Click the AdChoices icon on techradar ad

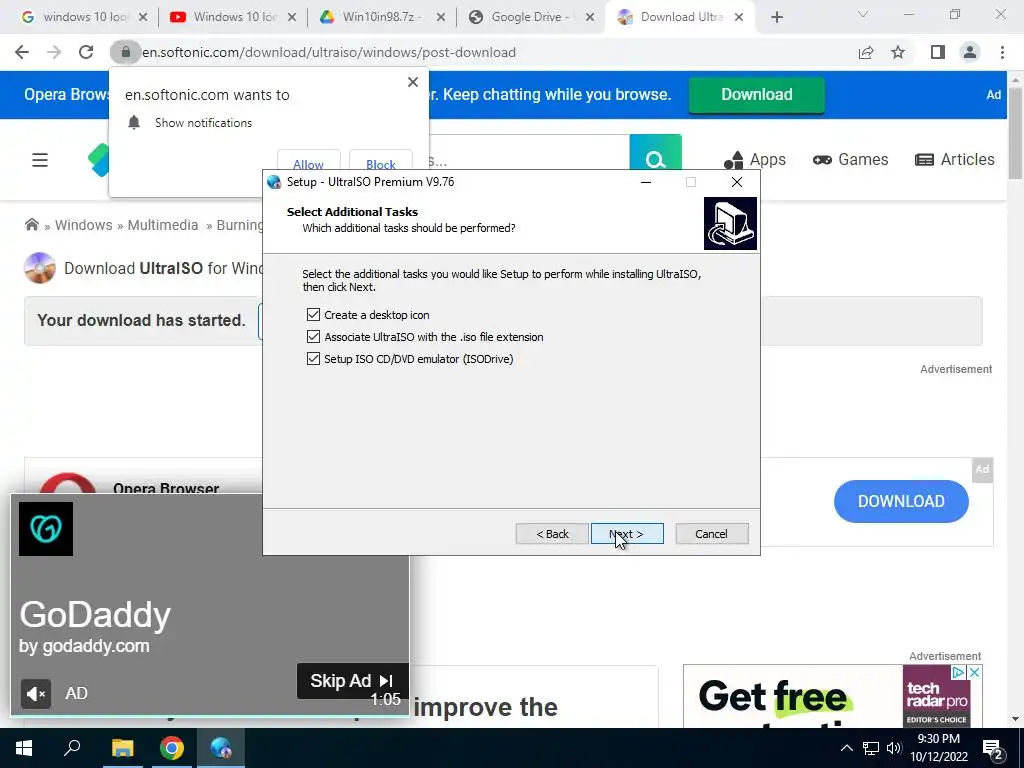[x=959, y=673]
